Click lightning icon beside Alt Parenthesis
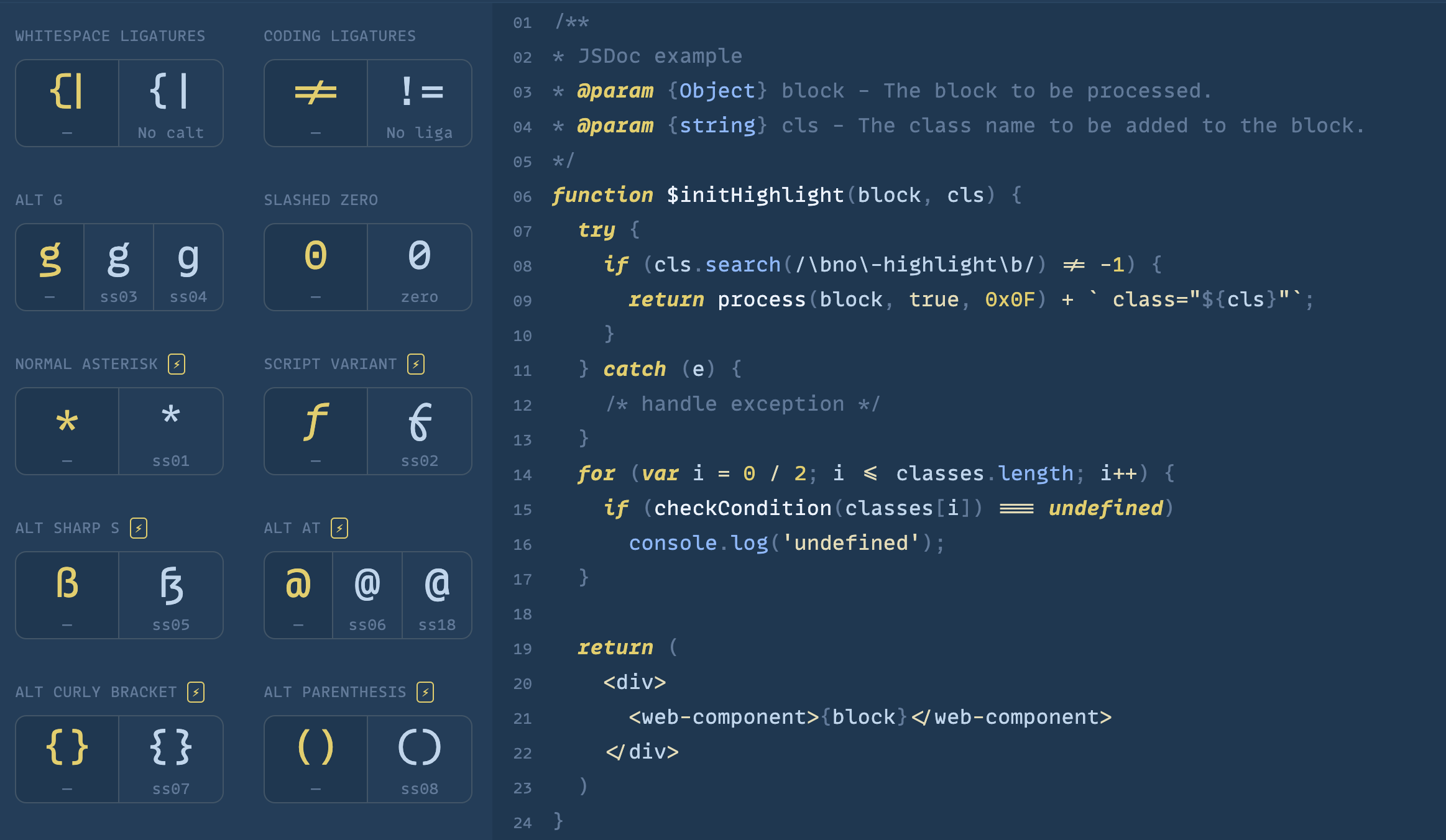1446x840 pixels. click(x=425, y=692)
